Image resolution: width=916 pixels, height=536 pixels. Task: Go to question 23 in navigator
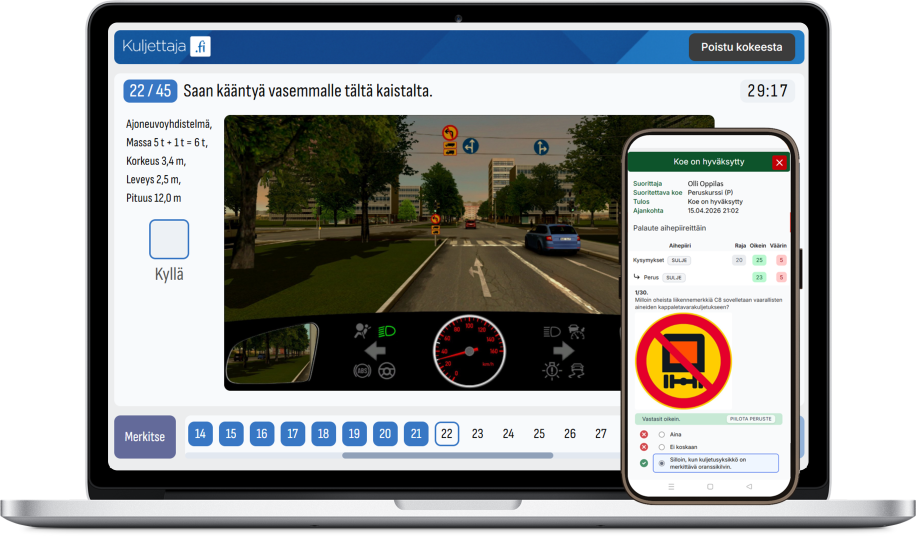477,434
